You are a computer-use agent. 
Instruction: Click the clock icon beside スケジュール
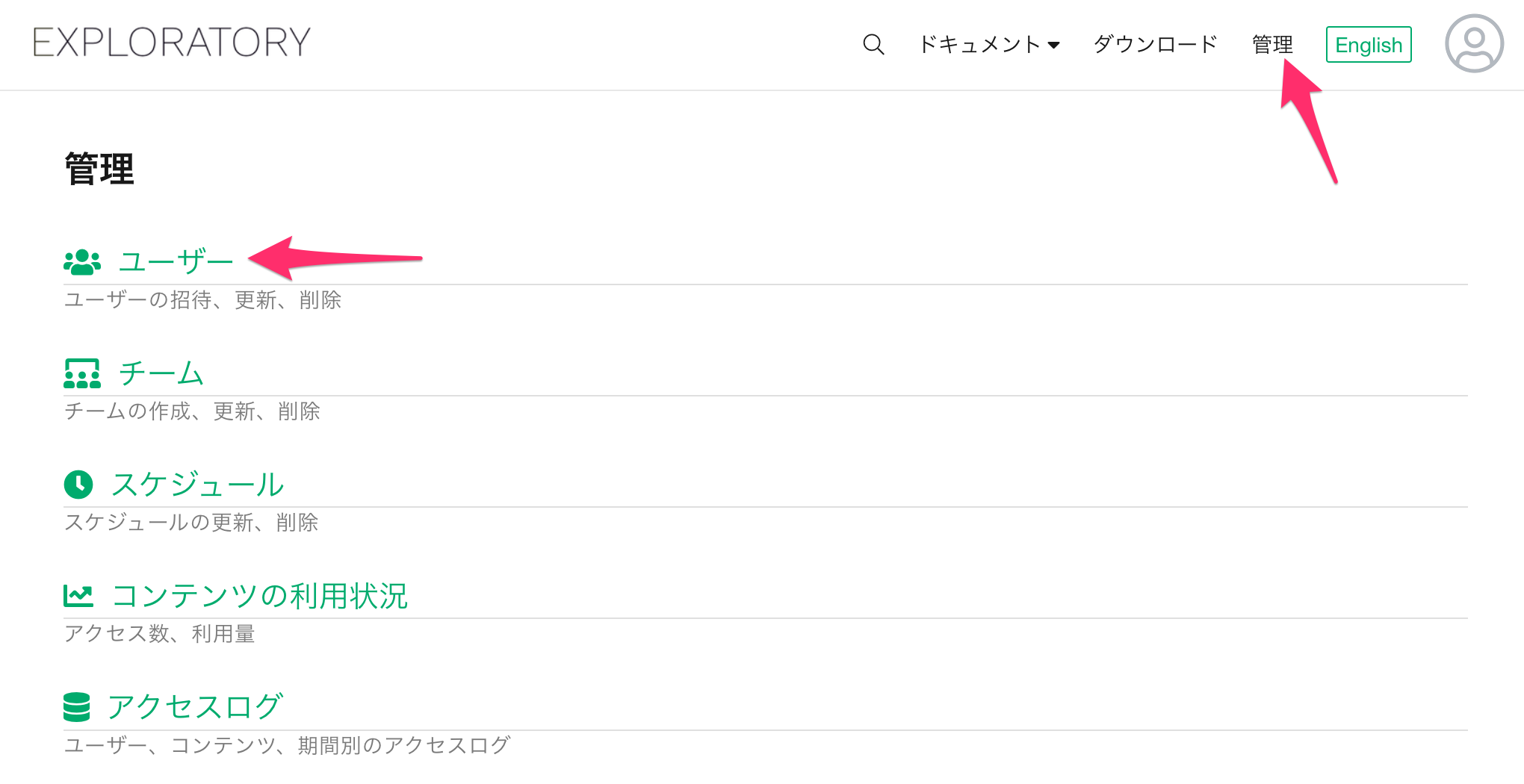coord(78,484)
